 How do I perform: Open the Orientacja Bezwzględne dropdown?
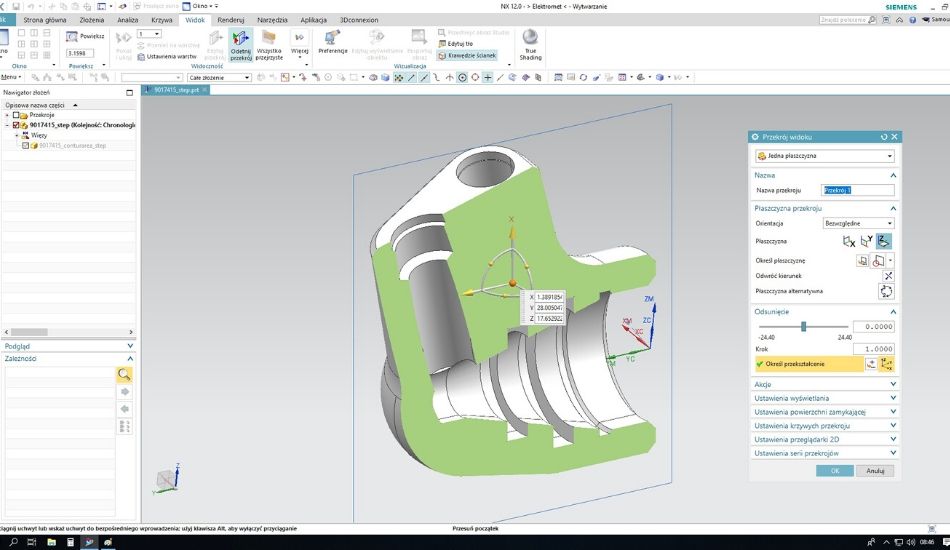858,224
